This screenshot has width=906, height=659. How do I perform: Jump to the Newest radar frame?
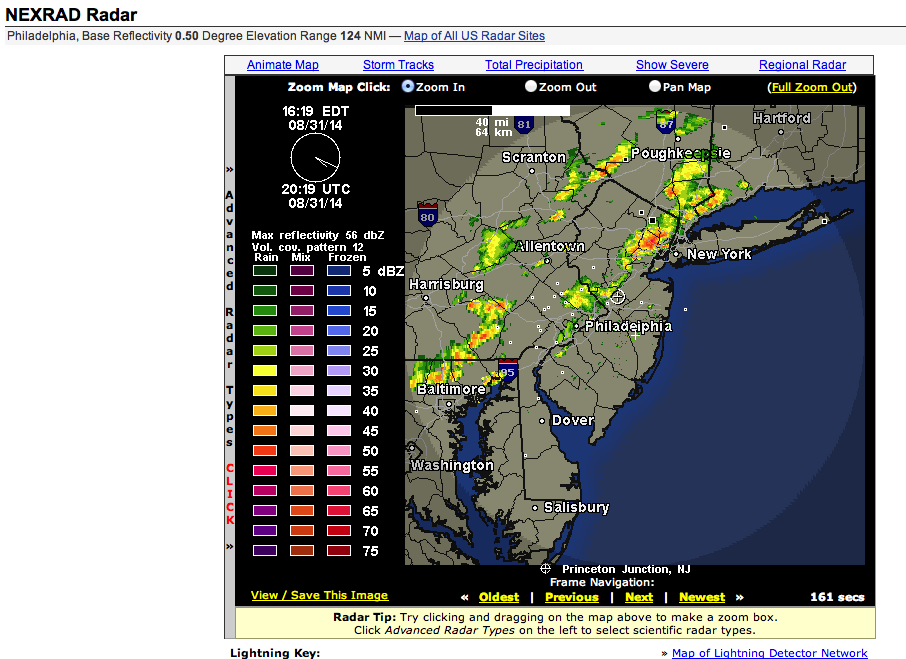[x=702, y=597]
